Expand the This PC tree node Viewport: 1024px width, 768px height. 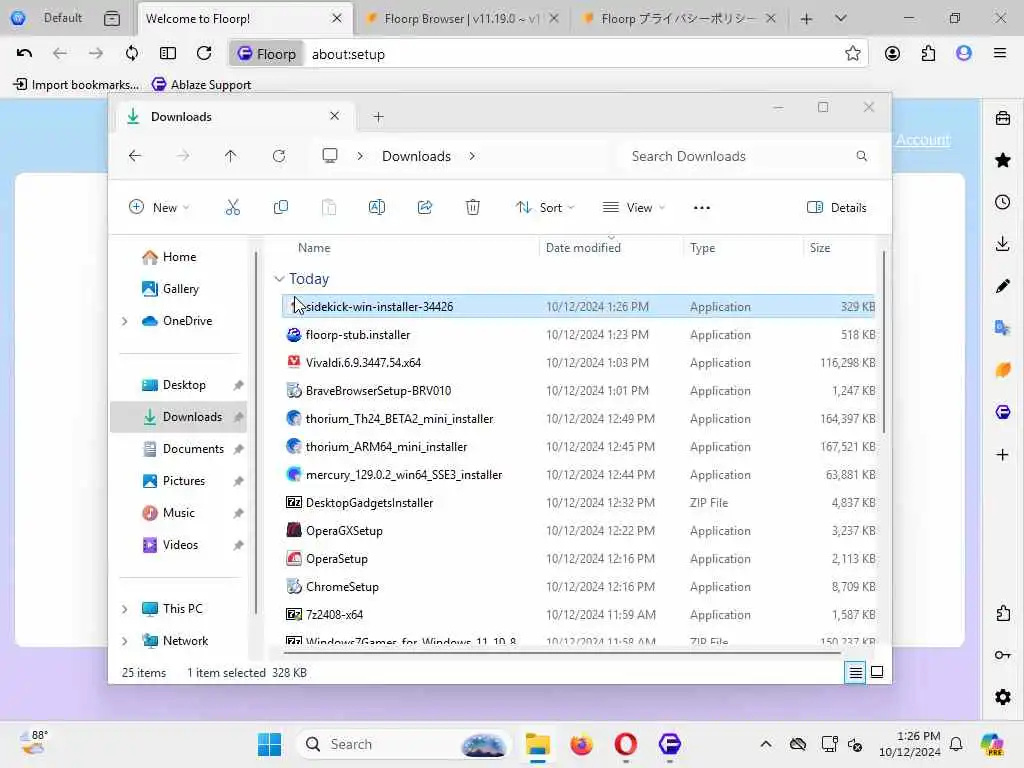tap(125, 609)
